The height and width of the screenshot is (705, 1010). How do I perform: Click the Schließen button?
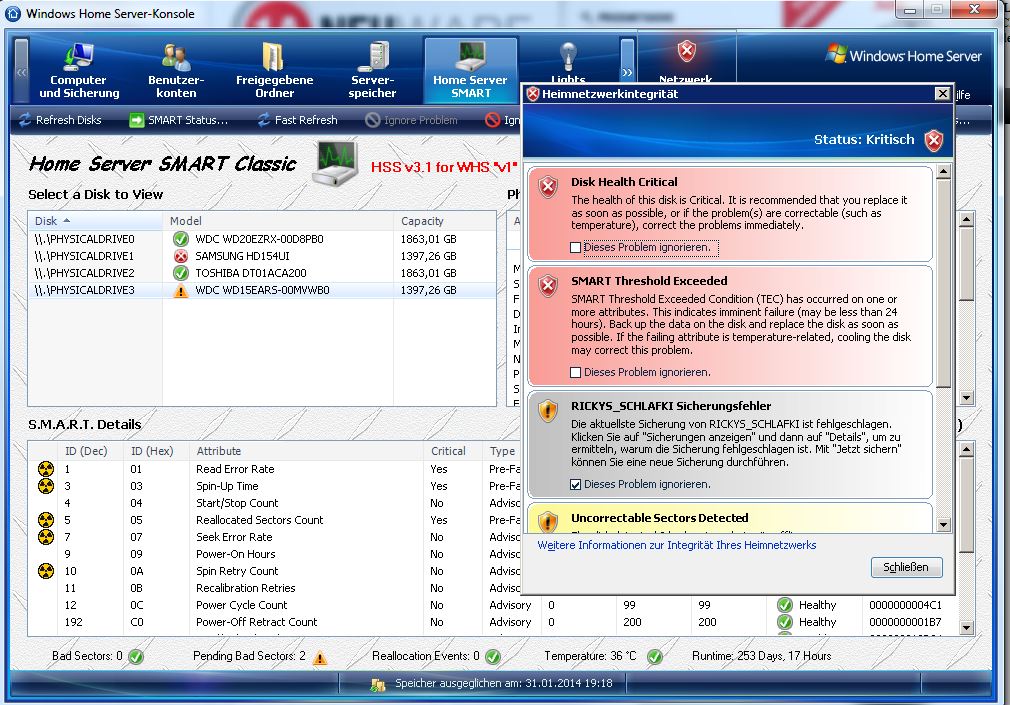point(906,567)
